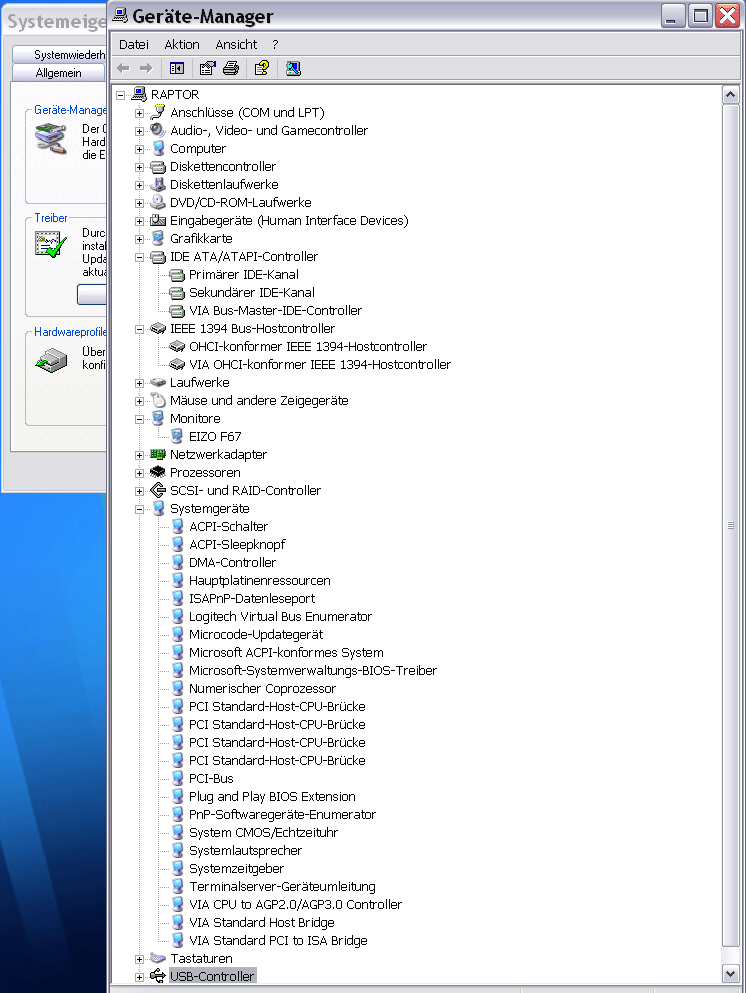The height and width of the screenshot is (993, 746).
Task: Open the Datei menu
Action: click(133, 45)
